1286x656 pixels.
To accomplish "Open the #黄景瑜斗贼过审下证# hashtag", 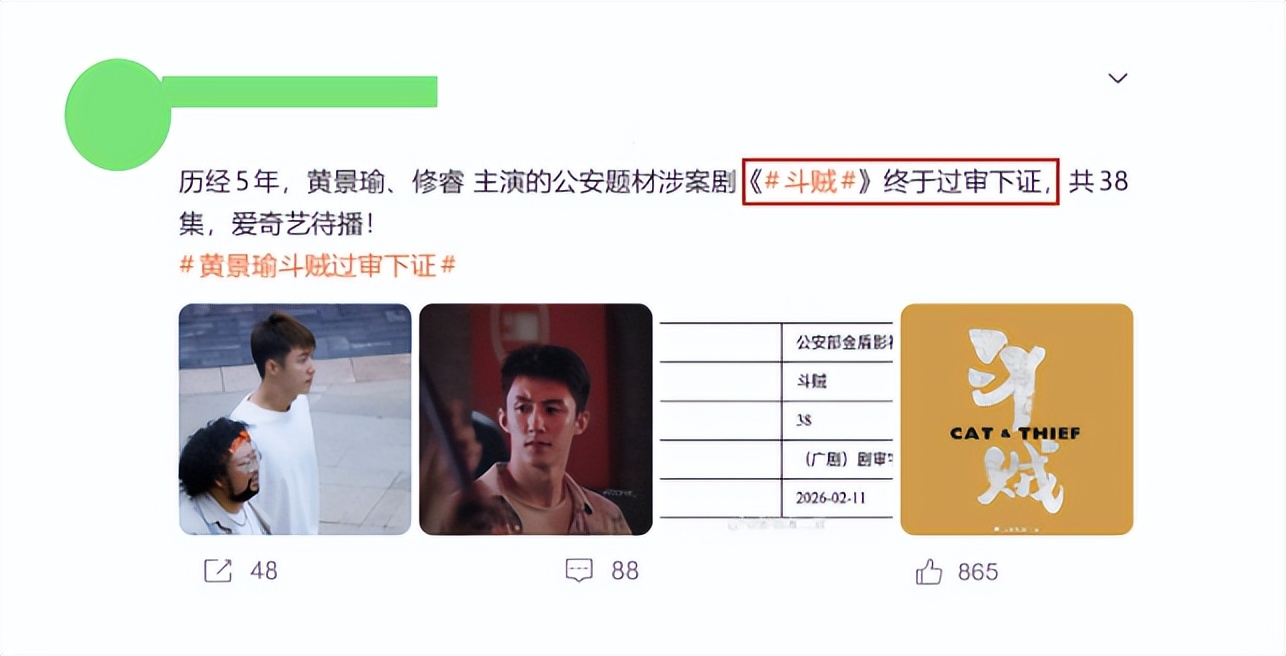I will tap(317, 266).
